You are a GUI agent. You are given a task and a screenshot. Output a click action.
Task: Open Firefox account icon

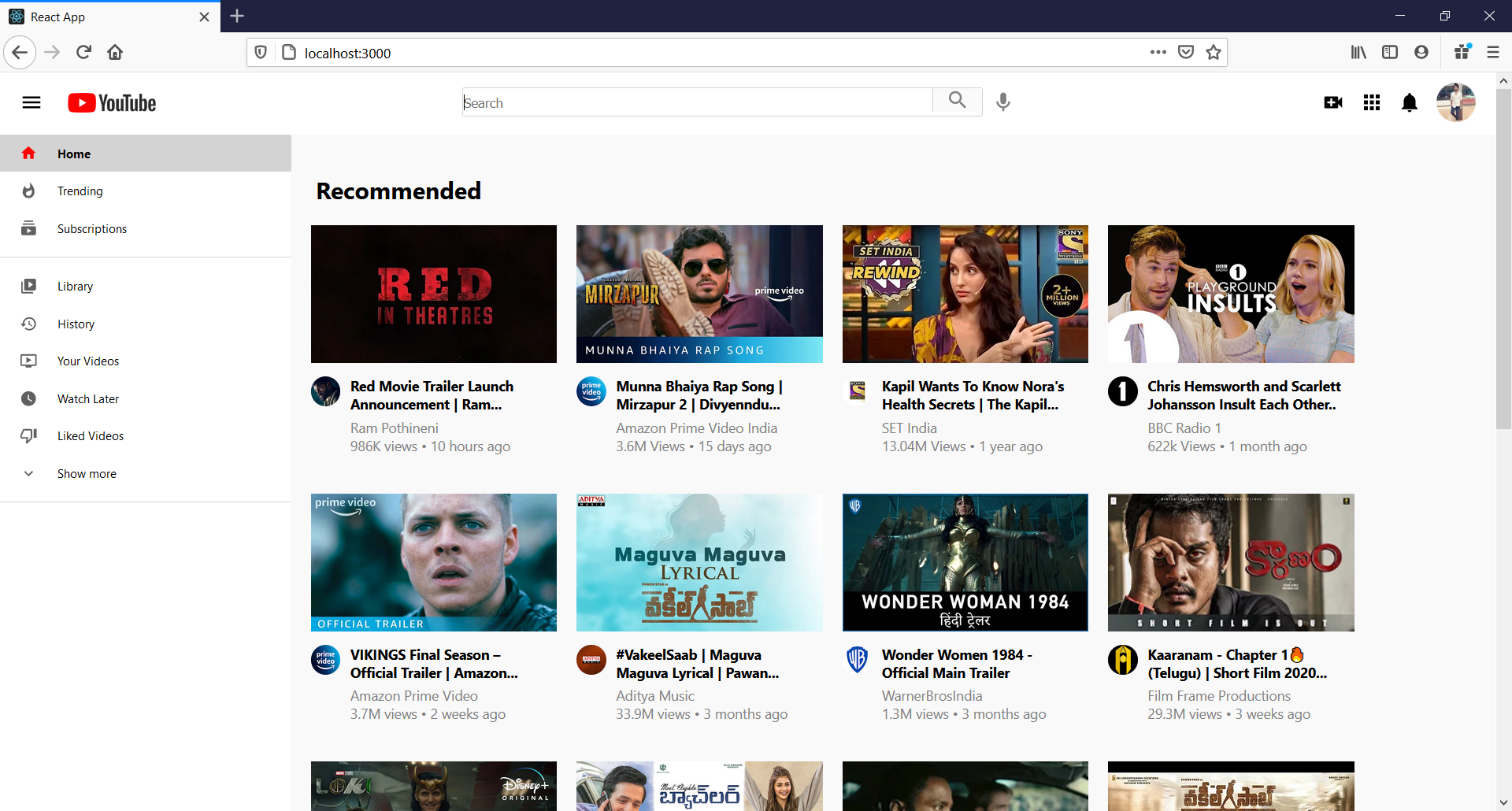tap(1421, 53)
